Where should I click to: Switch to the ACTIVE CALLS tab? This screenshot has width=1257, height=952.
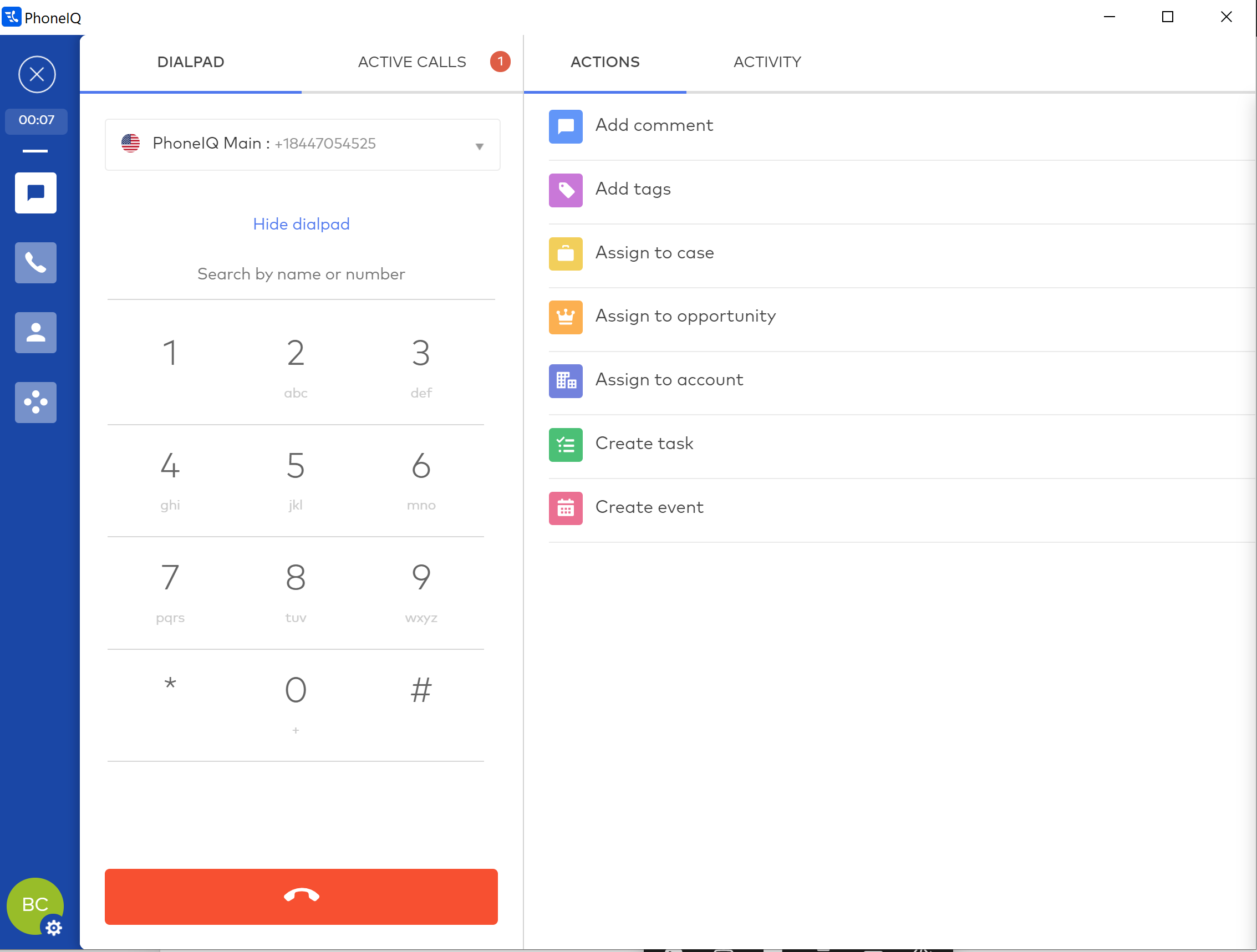412,62
